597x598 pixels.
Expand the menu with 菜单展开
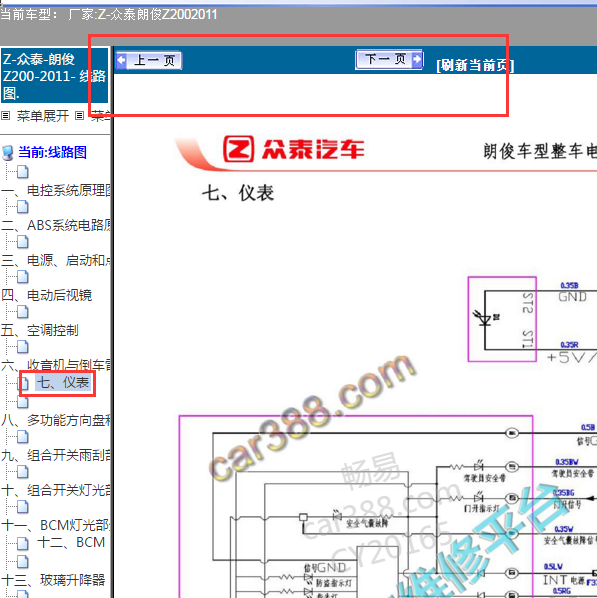(x=43, y=116)
